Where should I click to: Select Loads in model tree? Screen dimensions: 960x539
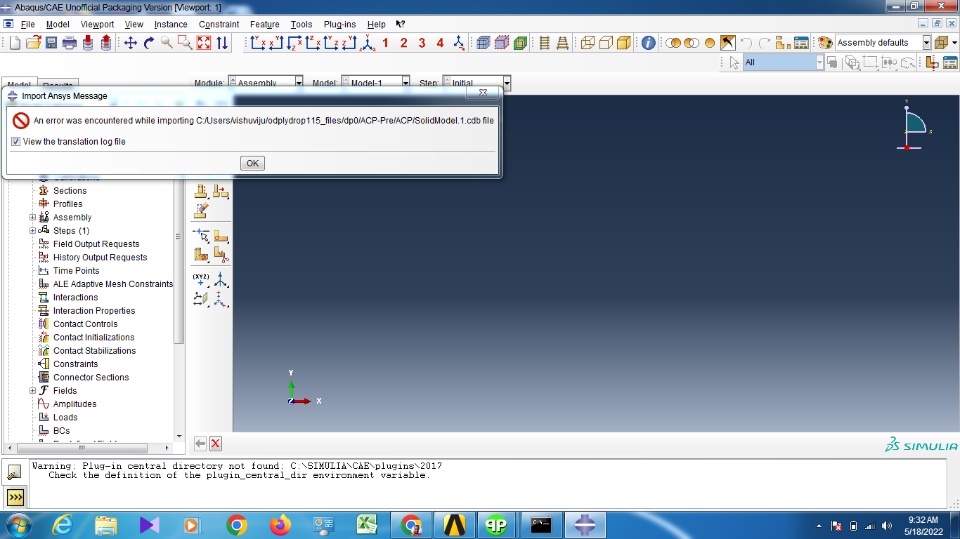pos(65,417)
